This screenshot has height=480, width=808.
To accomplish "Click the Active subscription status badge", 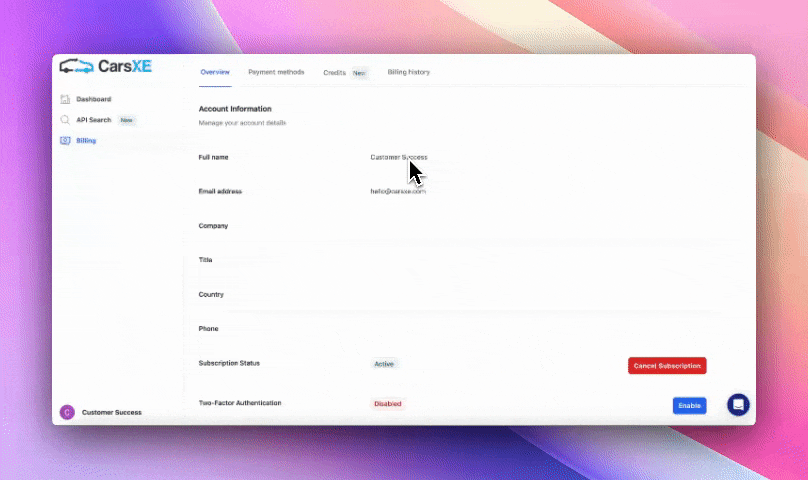I will coord(384,364).
